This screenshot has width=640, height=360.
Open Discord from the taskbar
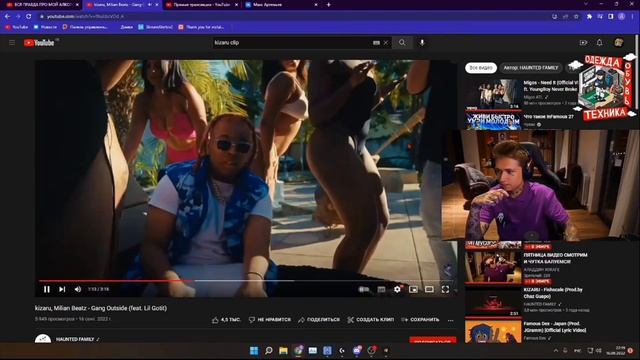(x=357, y=351)
